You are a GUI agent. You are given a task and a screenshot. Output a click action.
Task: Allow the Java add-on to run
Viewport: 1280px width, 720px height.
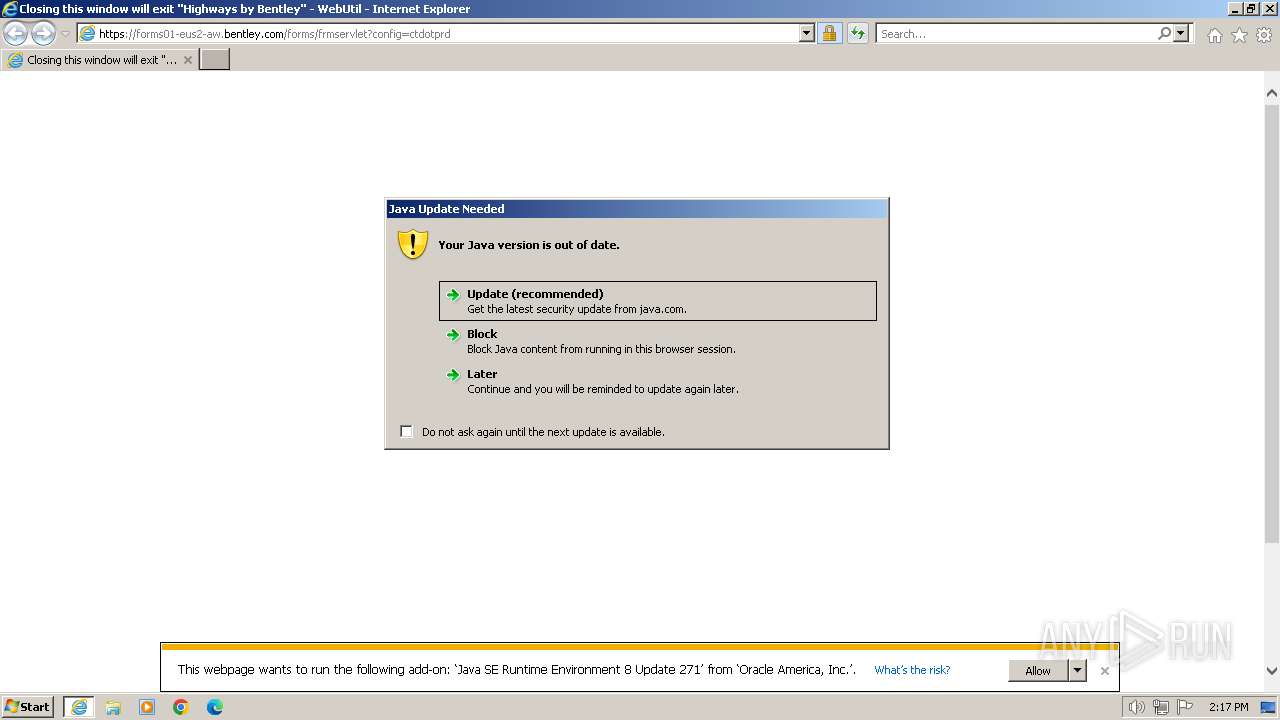[x=1038, y=671]
